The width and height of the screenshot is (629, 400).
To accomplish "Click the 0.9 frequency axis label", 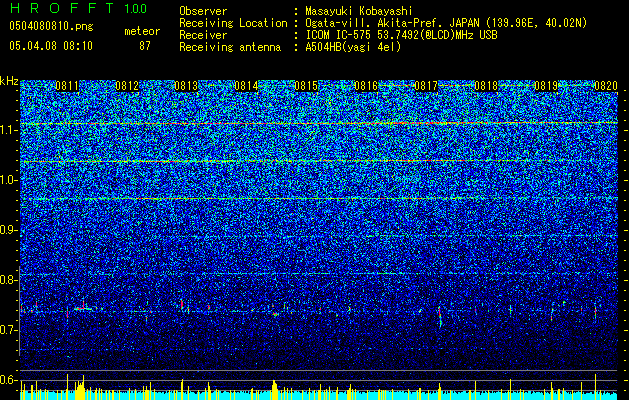I will [9, 230].
